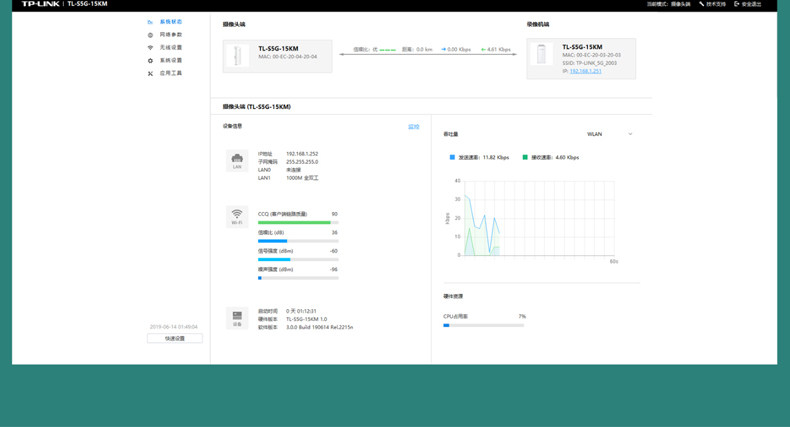Click the green CCQ quality progress bar
The height and width of the screenshot is (427, 790).
click(x=298, y=222)
